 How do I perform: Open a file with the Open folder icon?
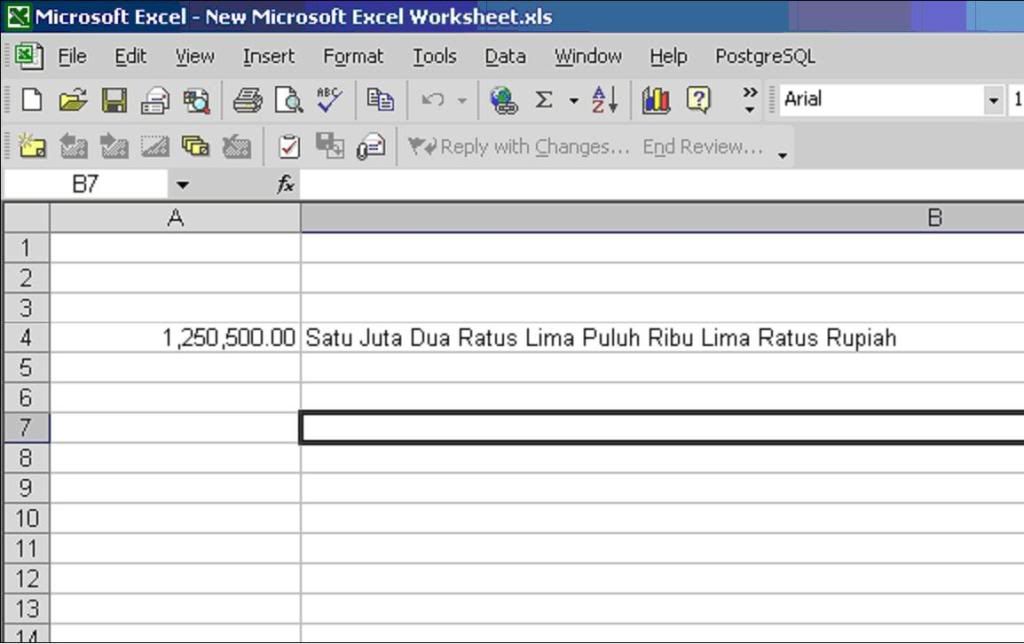[x=73, y=100]
